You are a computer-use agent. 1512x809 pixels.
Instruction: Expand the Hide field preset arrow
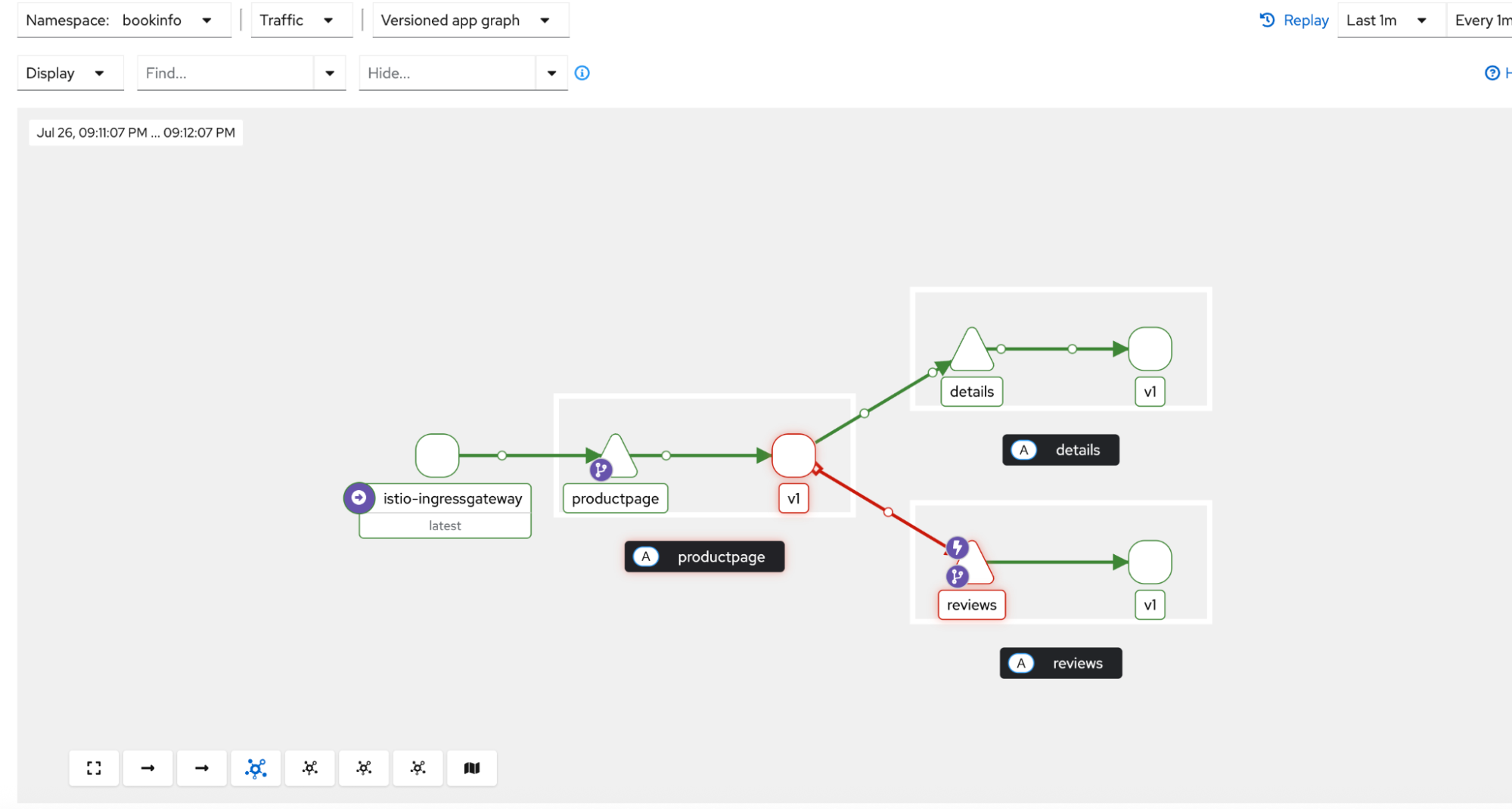click(x=551, y=73)
